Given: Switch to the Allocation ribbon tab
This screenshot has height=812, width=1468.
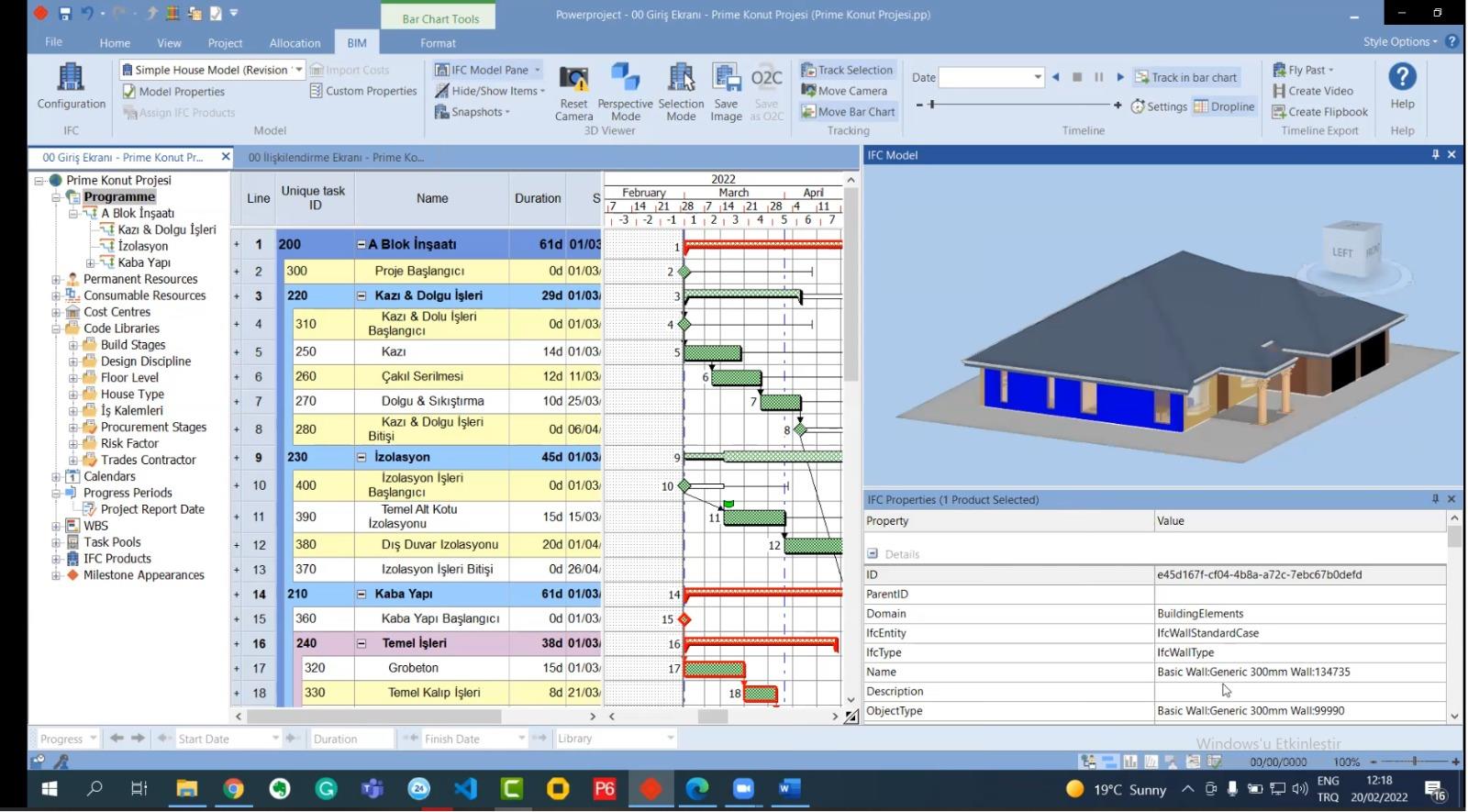Looking at the screenshot, I should 295,43.
